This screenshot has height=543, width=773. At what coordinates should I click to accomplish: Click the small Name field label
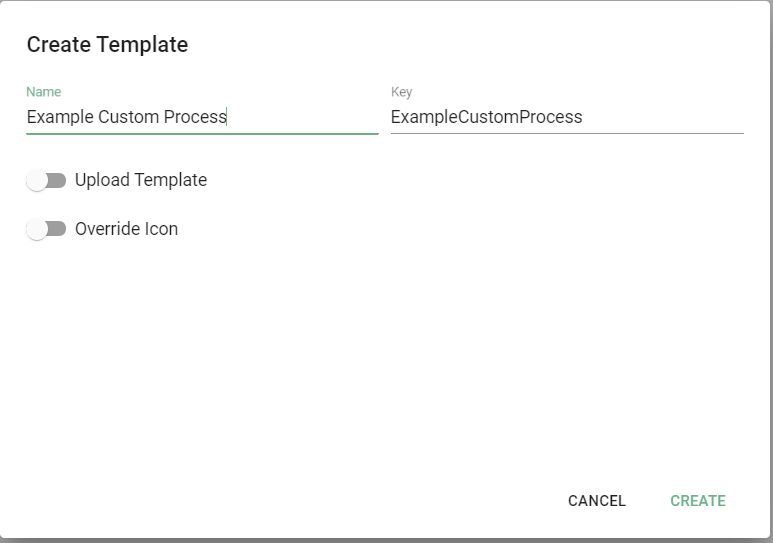[x=43, y=92]
